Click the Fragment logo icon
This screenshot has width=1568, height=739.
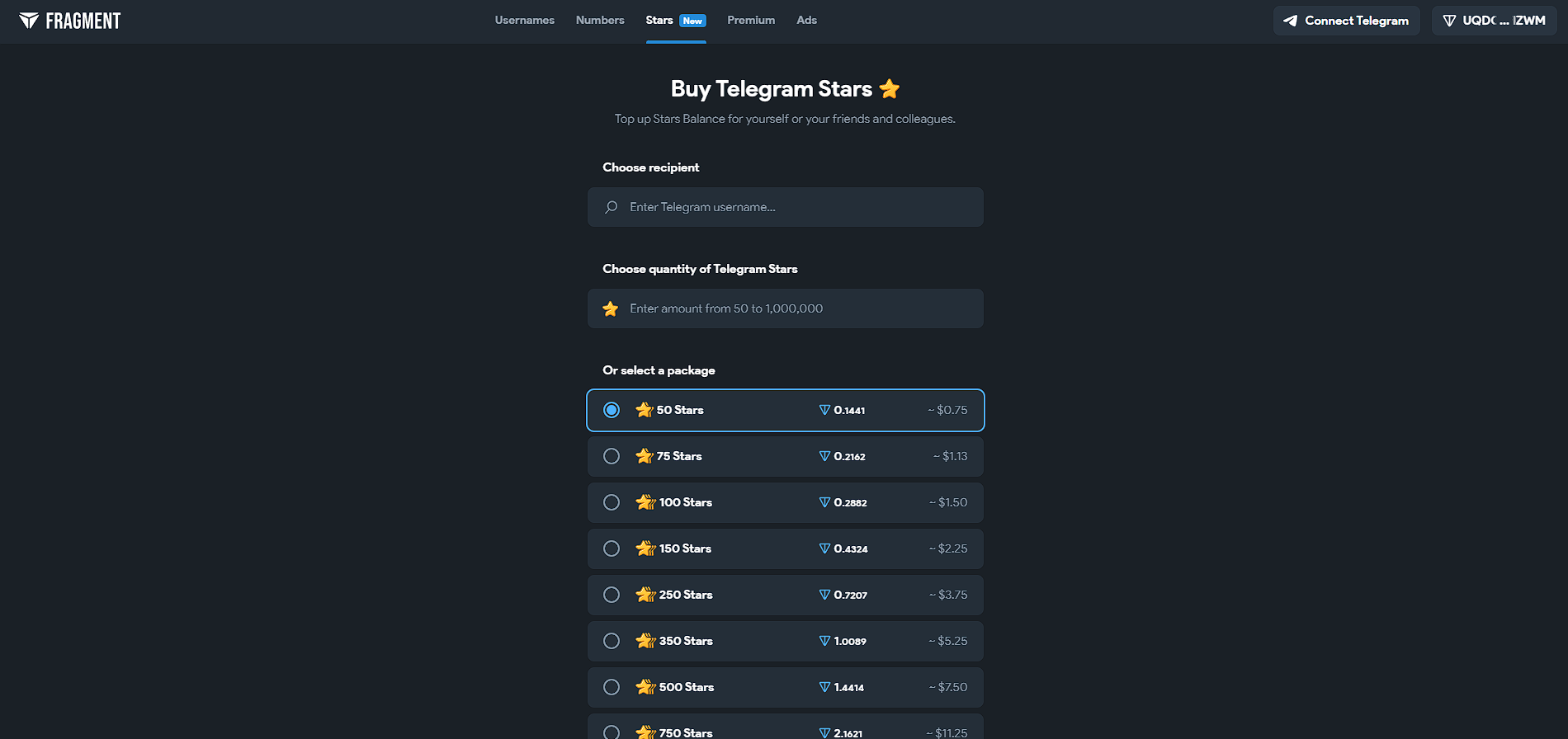tap(29, 21)
